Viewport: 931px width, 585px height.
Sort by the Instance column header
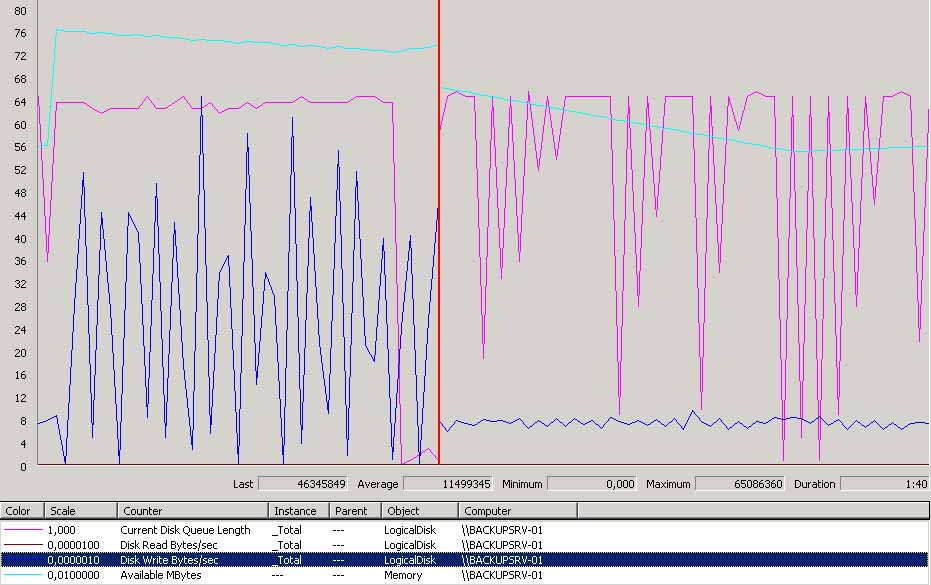pos(299,511)
